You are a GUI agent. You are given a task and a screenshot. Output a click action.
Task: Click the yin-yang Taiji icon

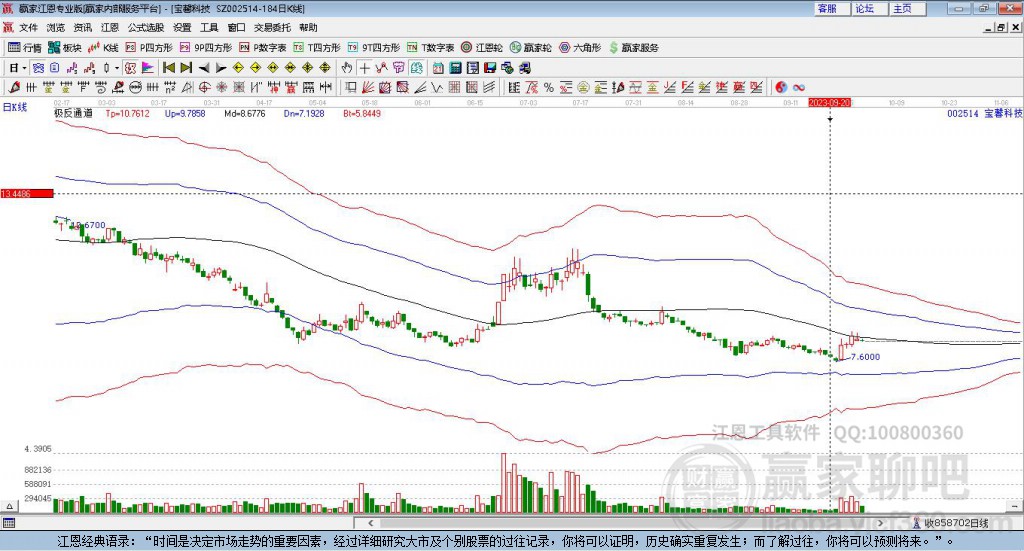tap(781, 87)
